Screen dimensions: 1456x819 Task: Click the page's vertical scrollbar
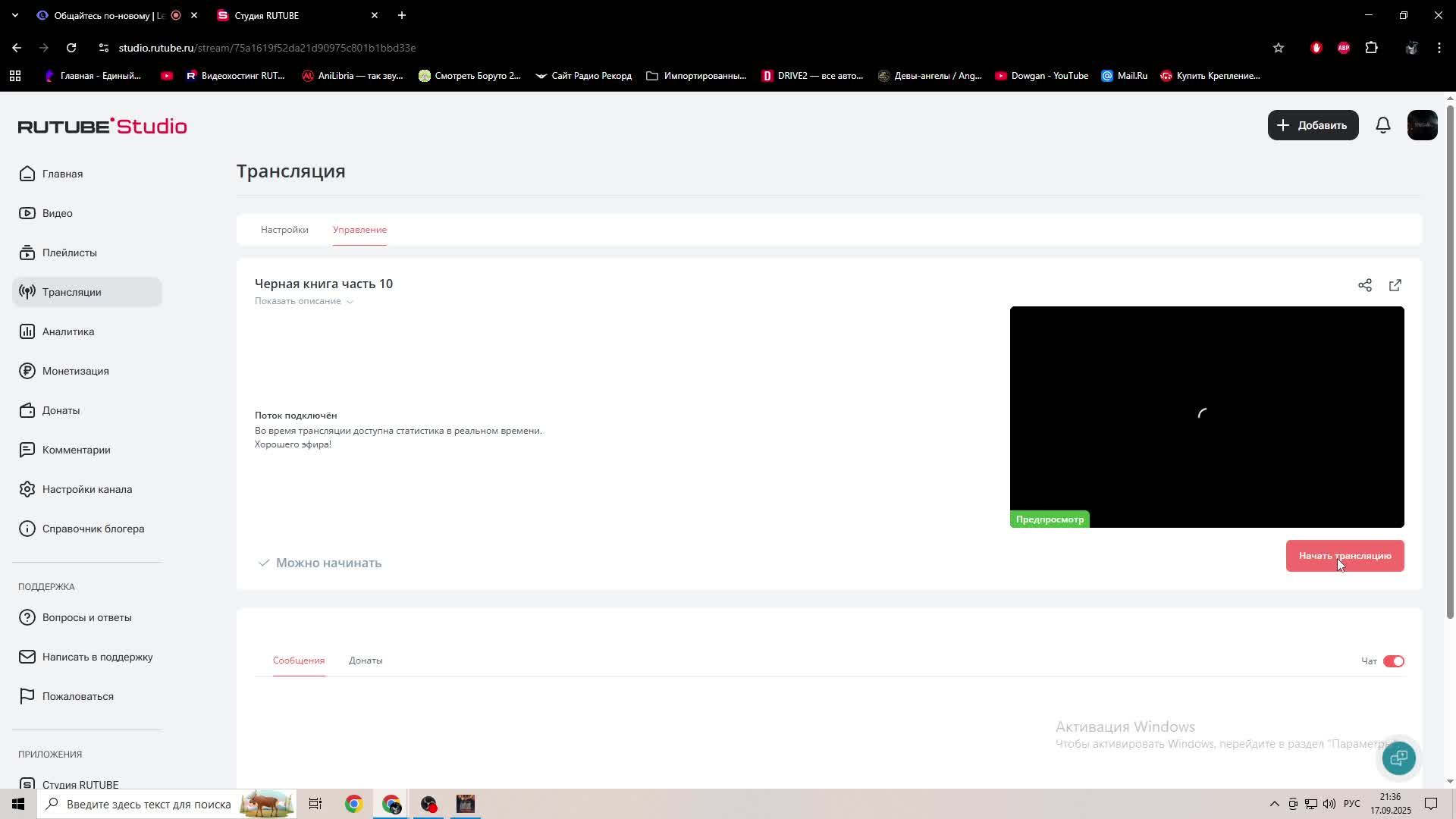click(1450, 364)
